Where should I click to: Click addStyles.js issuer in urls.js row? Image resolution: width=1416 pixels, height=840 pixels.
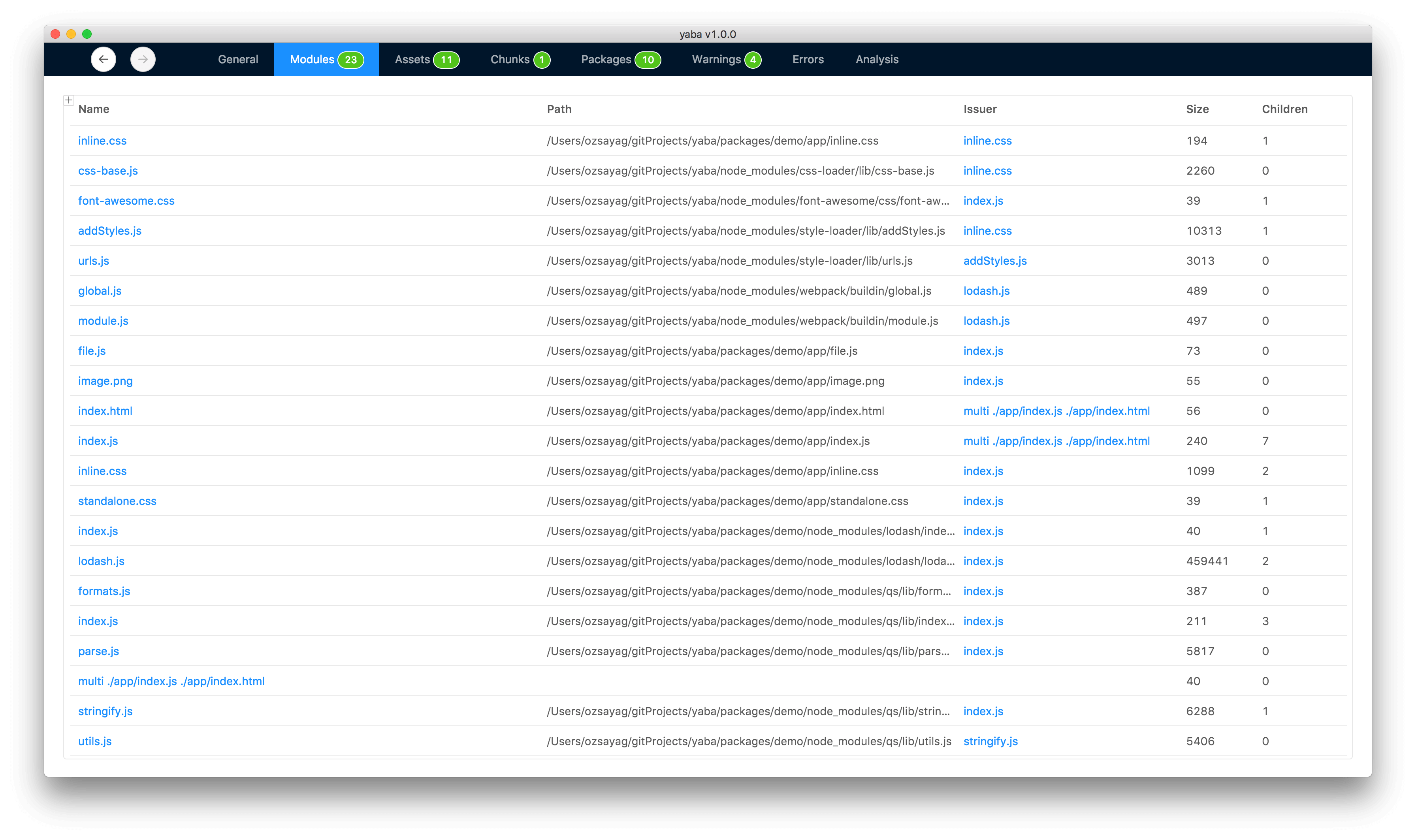(995, 261)
